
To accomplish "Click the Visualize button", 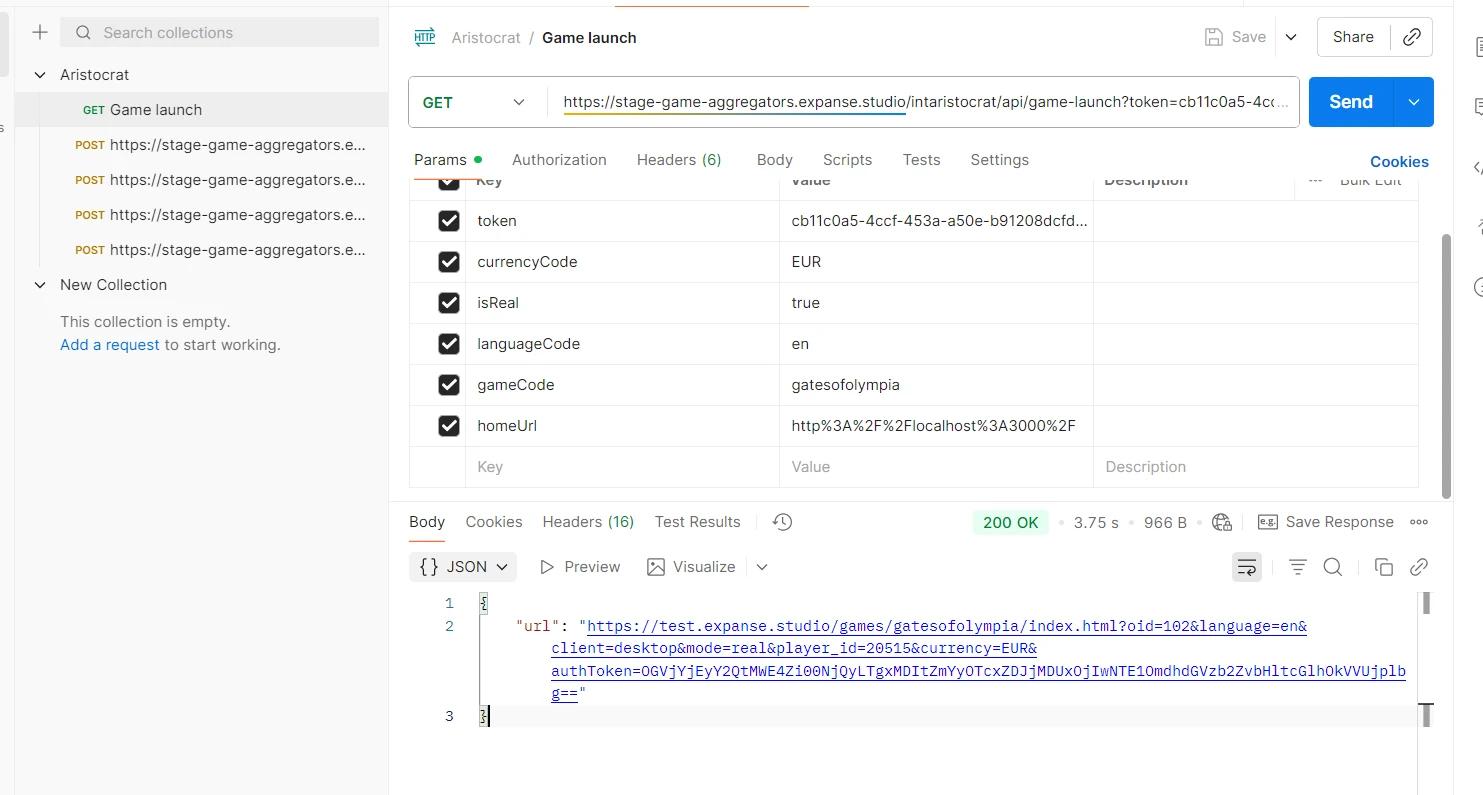I will click(x=691, y=567).
